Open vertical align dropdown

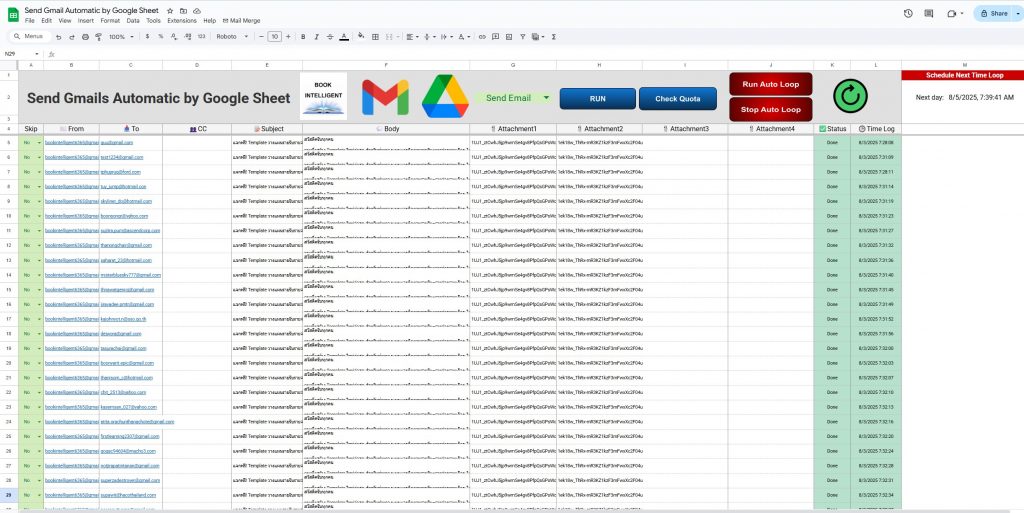[x=430, y=37]
